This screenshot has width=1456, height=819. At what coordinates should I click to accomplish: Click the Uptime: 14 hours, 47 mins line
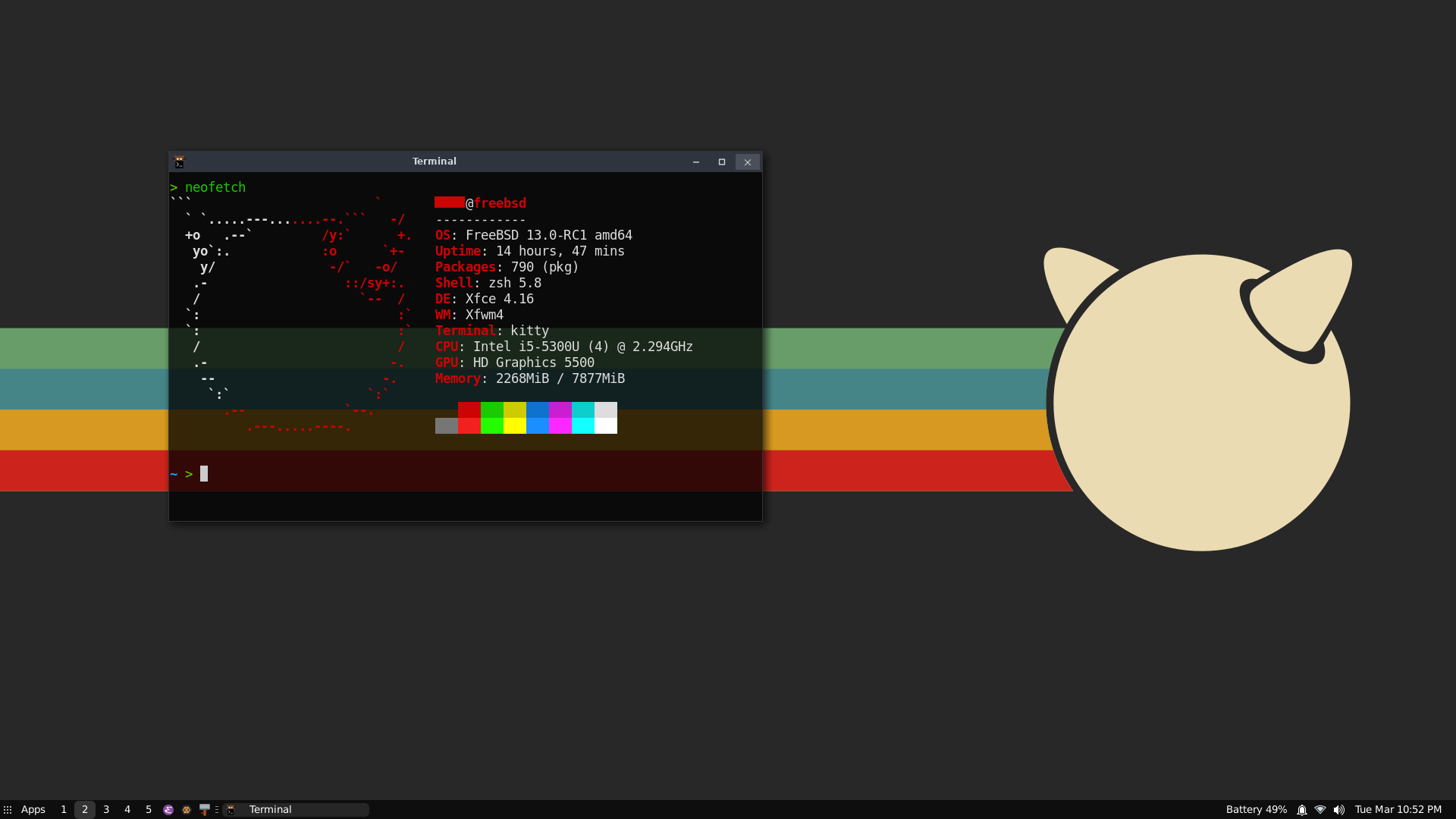tap(530, 251)
